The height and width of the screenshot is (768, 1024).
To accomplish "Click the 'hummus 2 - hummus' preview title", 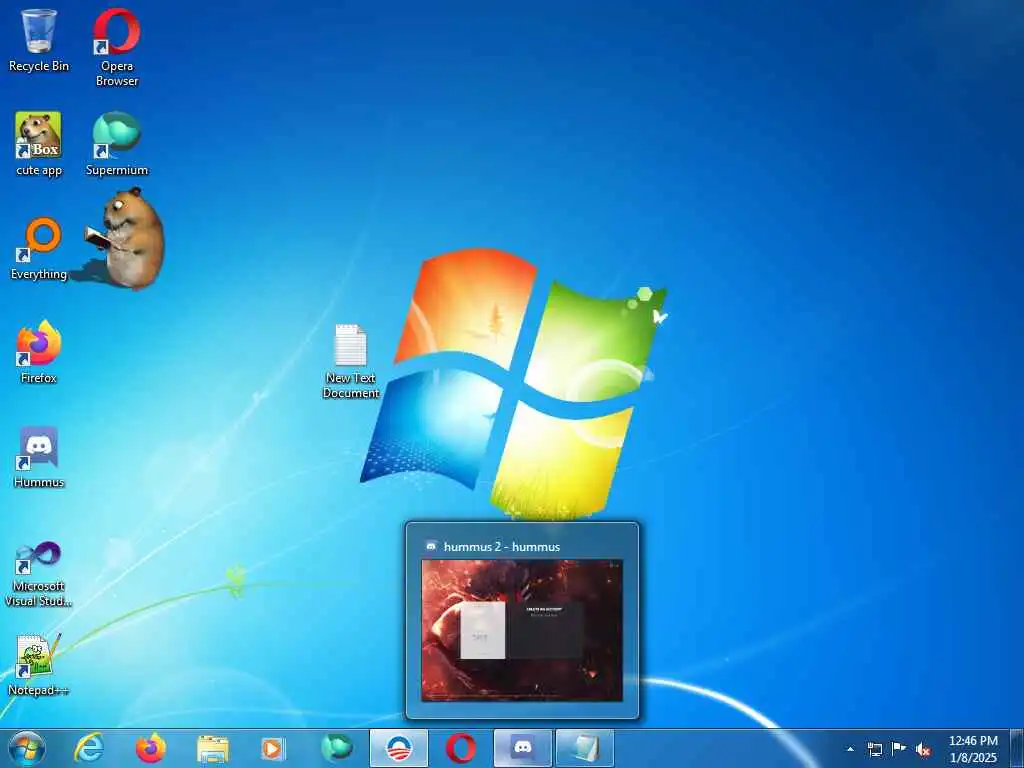I will [502, 547].
